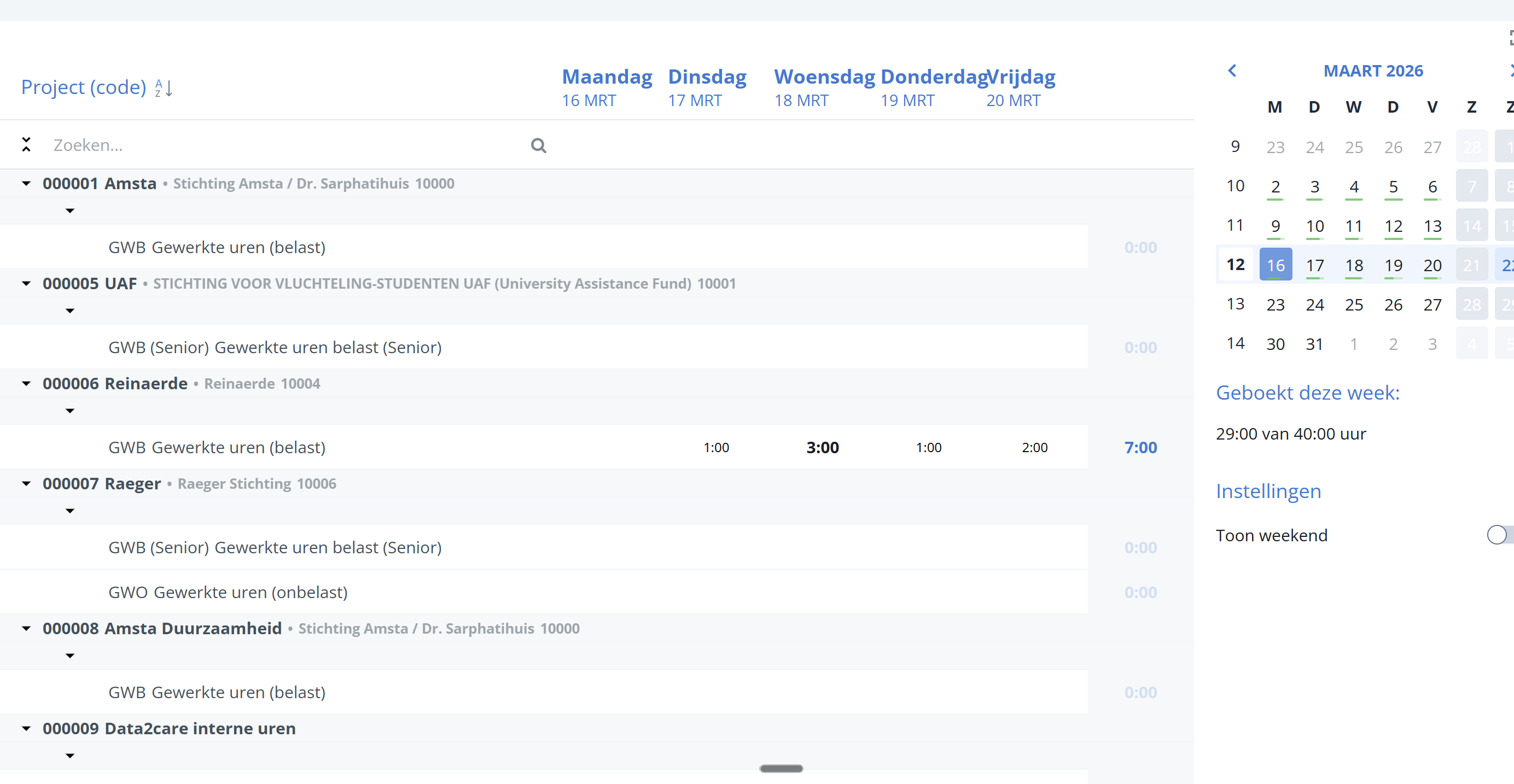The height and width of the screenshot is (784, 1514).
Task: Go to previous month in calendar
Action: coord(1232,71)
